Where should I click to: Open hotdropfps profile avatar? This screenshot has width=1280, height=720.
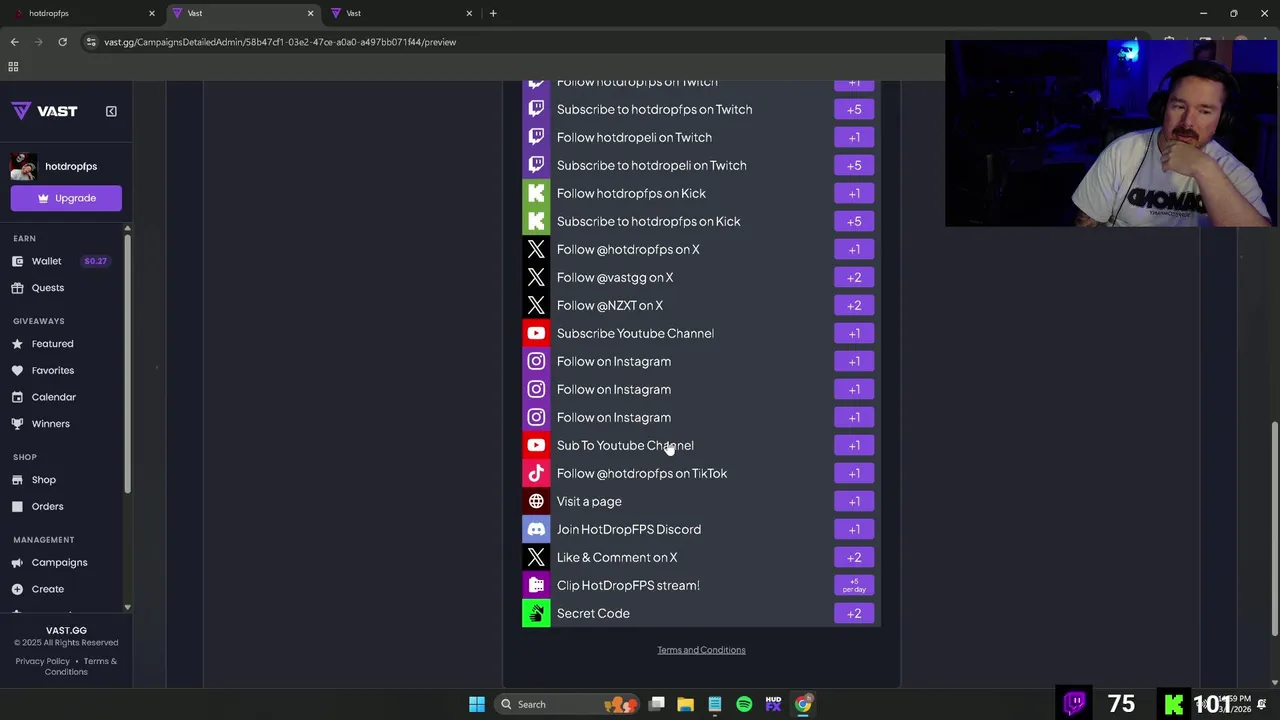point(24,166)
